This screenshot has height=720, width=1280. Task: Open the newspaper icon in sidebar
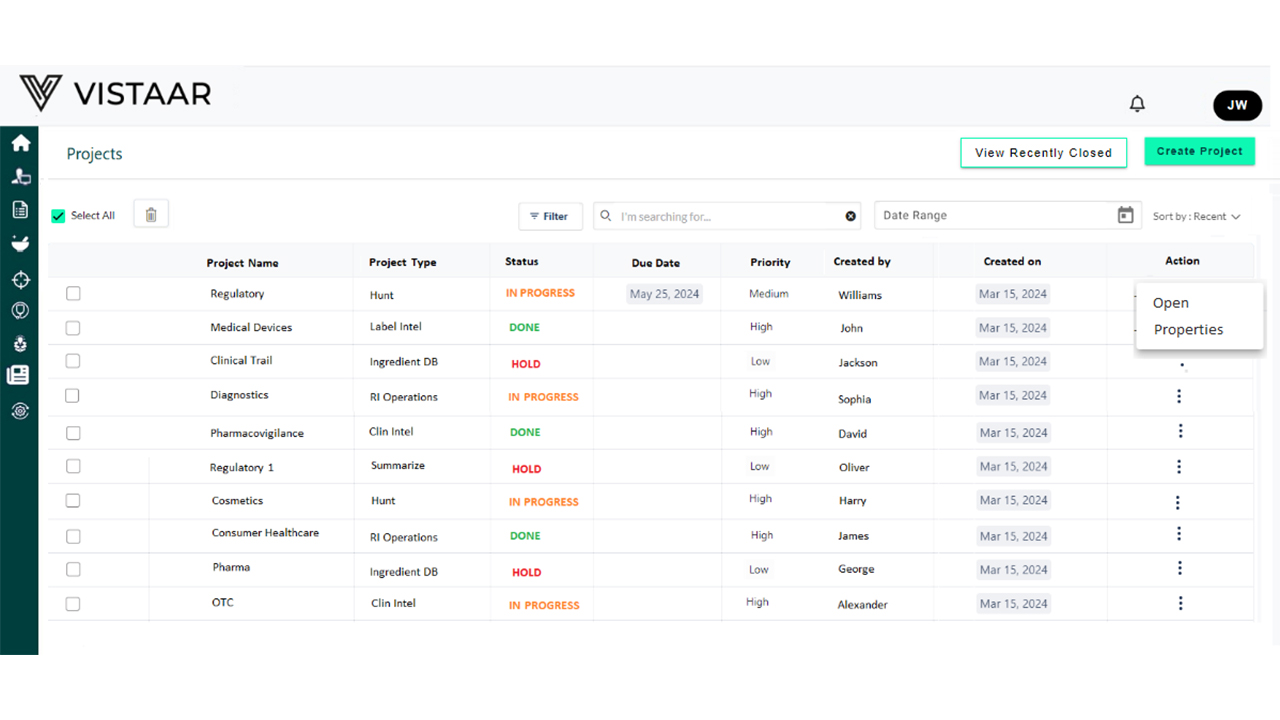(18, 375)
